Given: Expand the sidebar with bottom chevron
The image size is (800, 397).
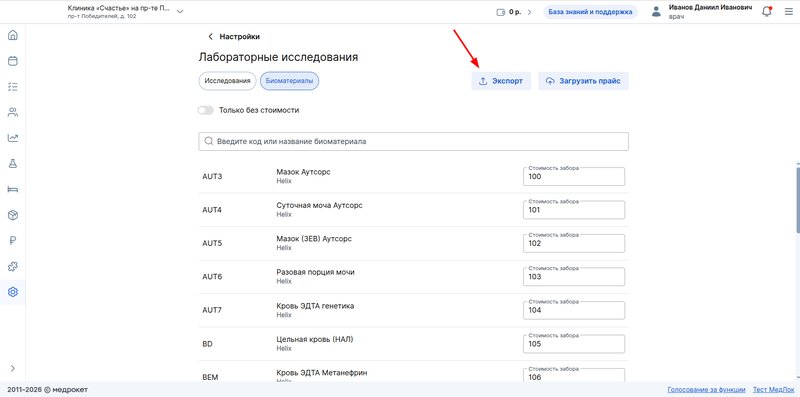Looking at the screenshot, I should tap(13, 368).
